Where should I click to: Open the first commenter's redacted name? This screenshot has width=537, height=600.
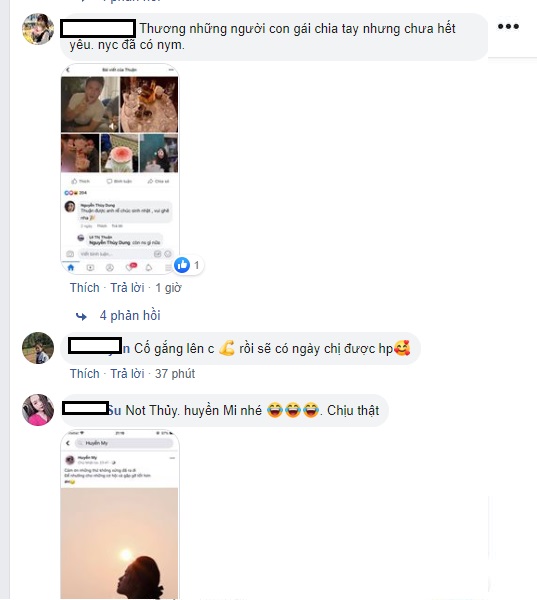(98, 29)
